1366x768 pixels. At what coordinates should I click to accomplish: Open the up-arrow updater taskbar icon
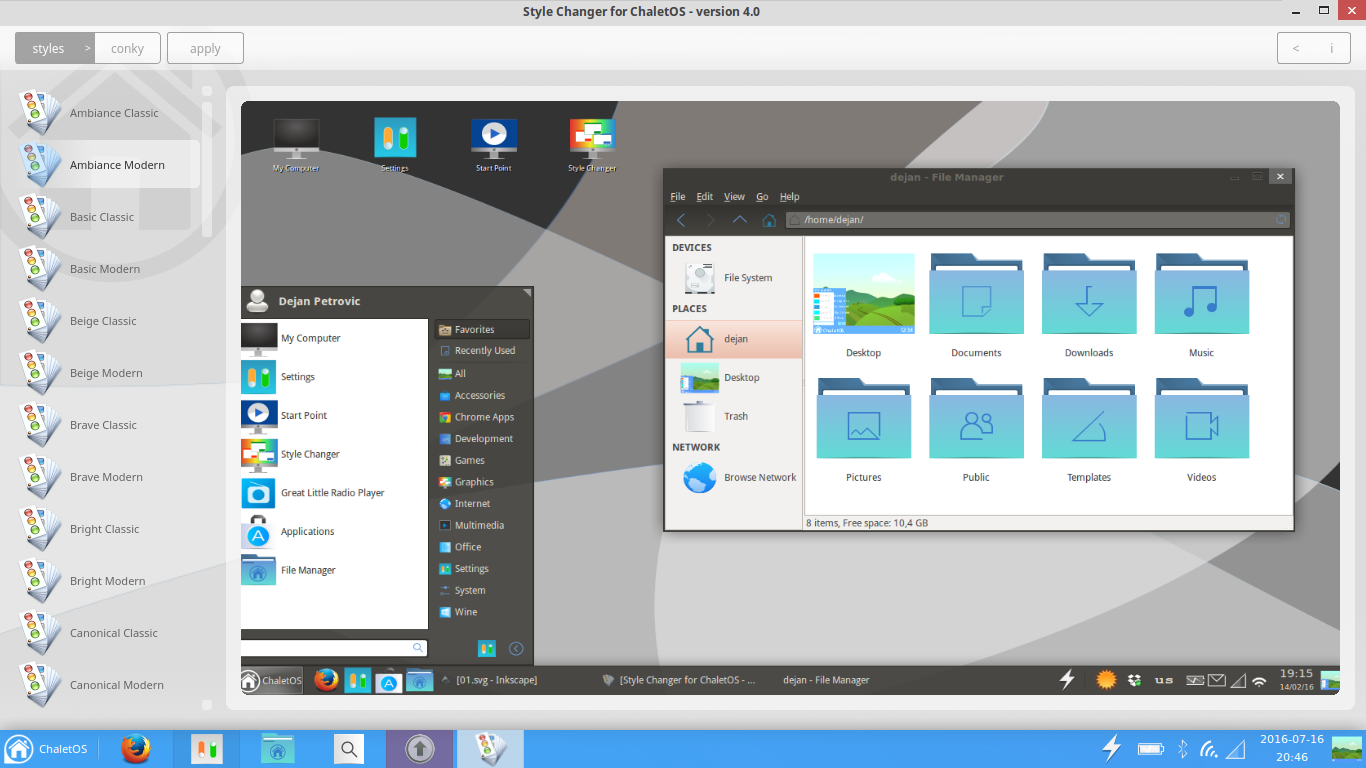coord(419,749)
